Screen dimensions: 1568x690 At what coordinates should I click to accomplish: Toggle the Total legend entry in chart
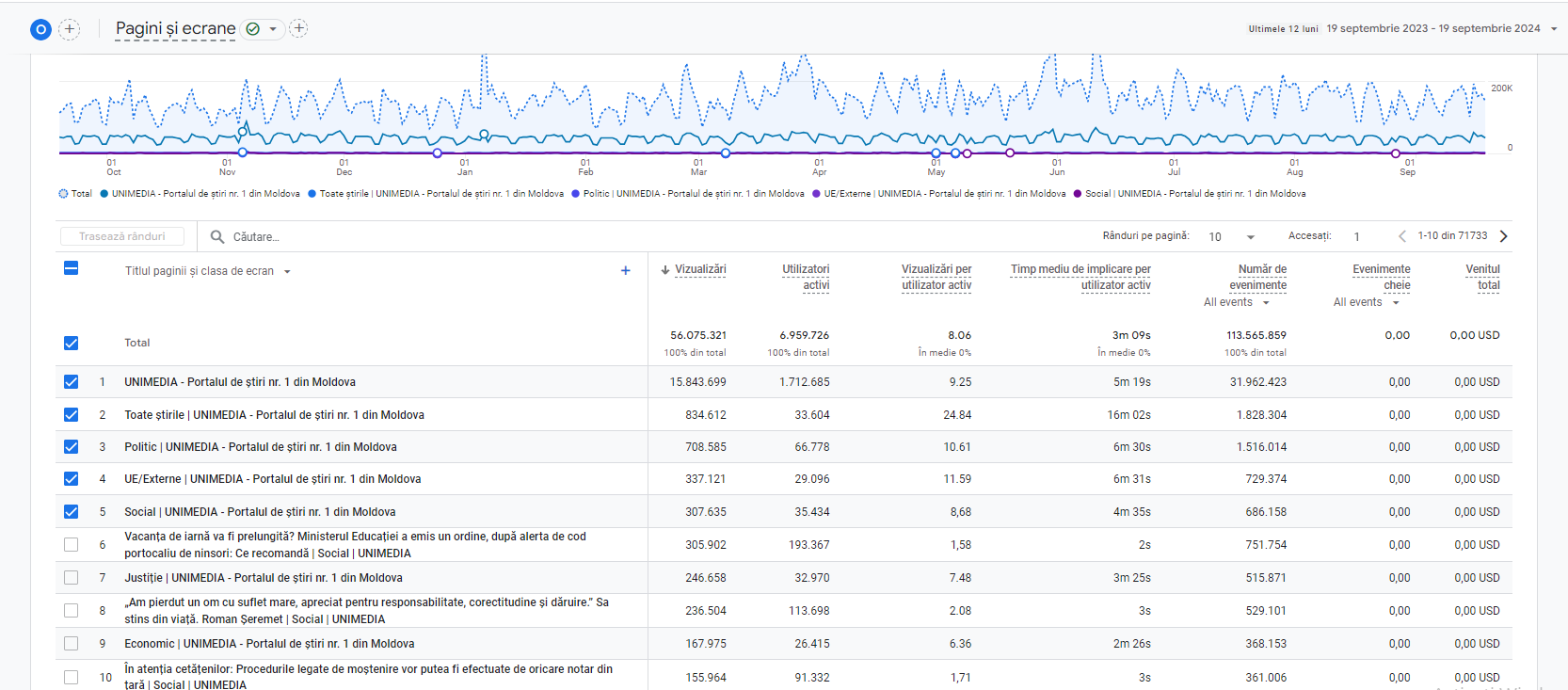coord(75,194)
